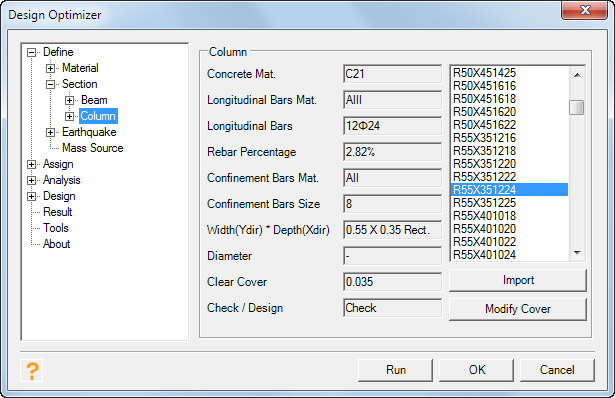Expand the Material tree node

tap(51, 69)
